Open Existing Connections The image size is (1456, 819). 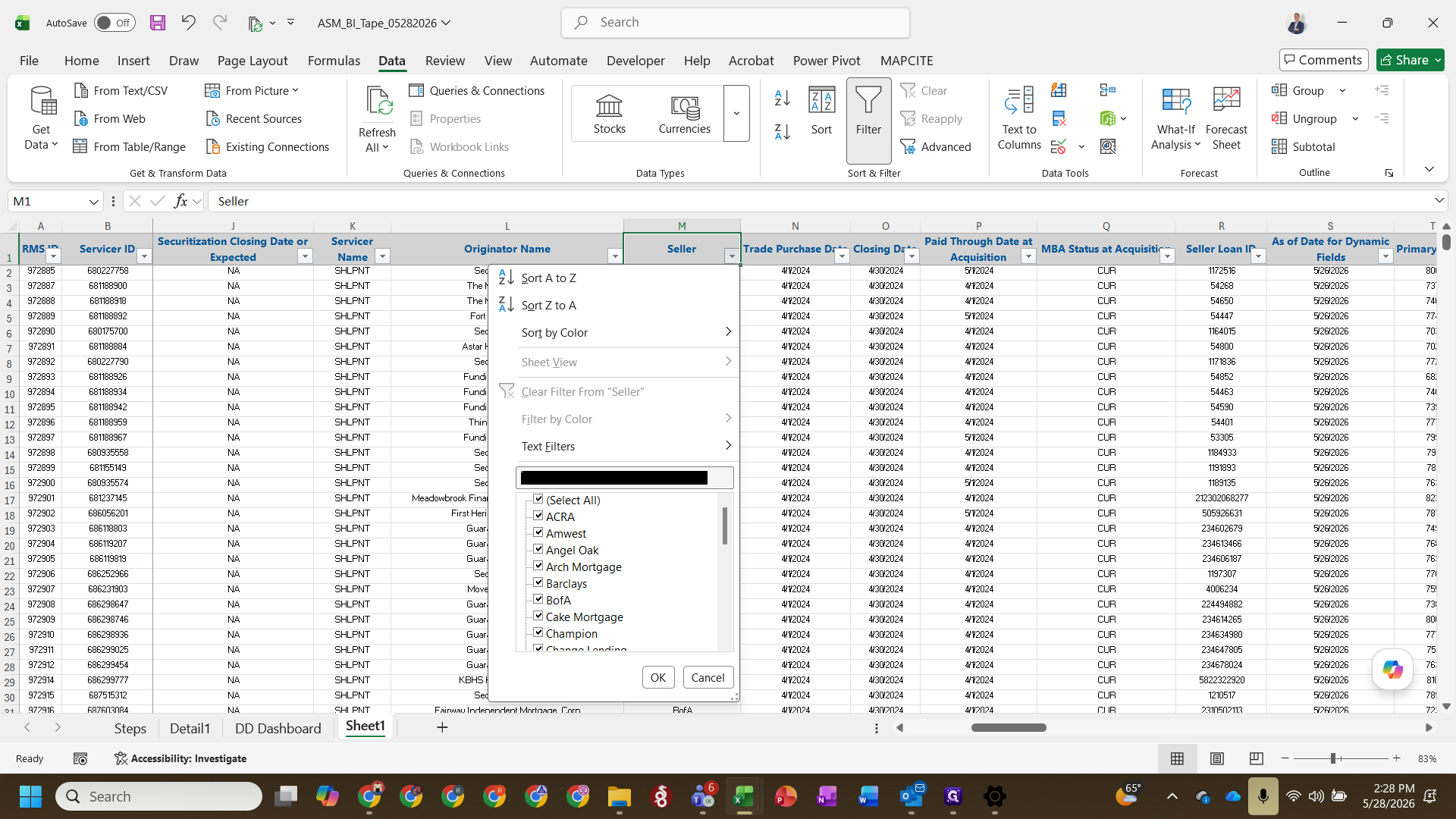(267, 146)
